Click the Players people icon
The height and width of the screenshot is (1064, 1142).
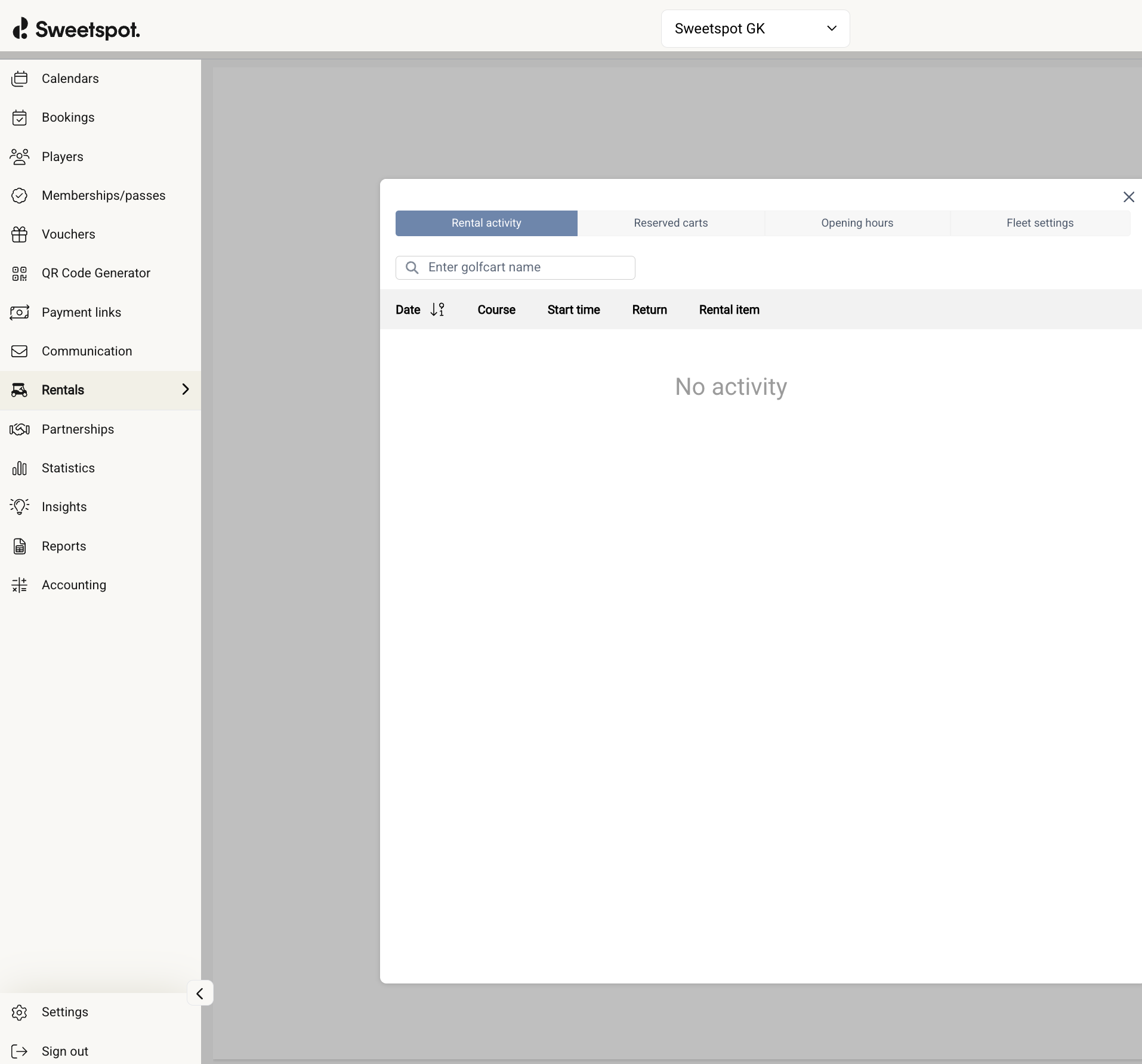pyautogui.click(x=20, y=157)
